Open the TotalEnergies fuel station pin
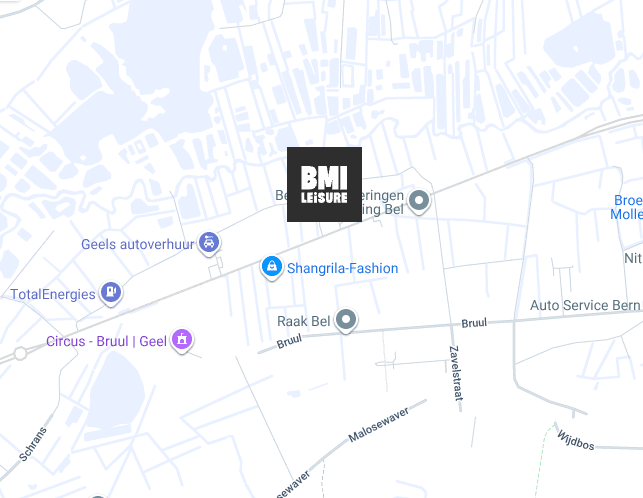This screenshot has height=498, width=643. (111, 292)
